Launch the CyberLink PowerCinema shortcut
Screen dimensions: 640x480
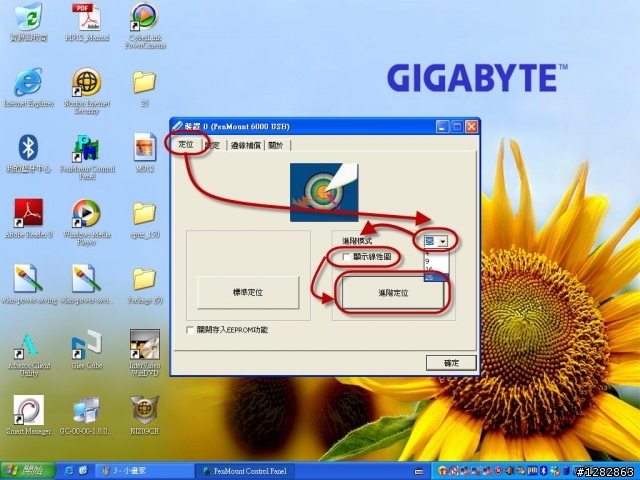(145, 16)
